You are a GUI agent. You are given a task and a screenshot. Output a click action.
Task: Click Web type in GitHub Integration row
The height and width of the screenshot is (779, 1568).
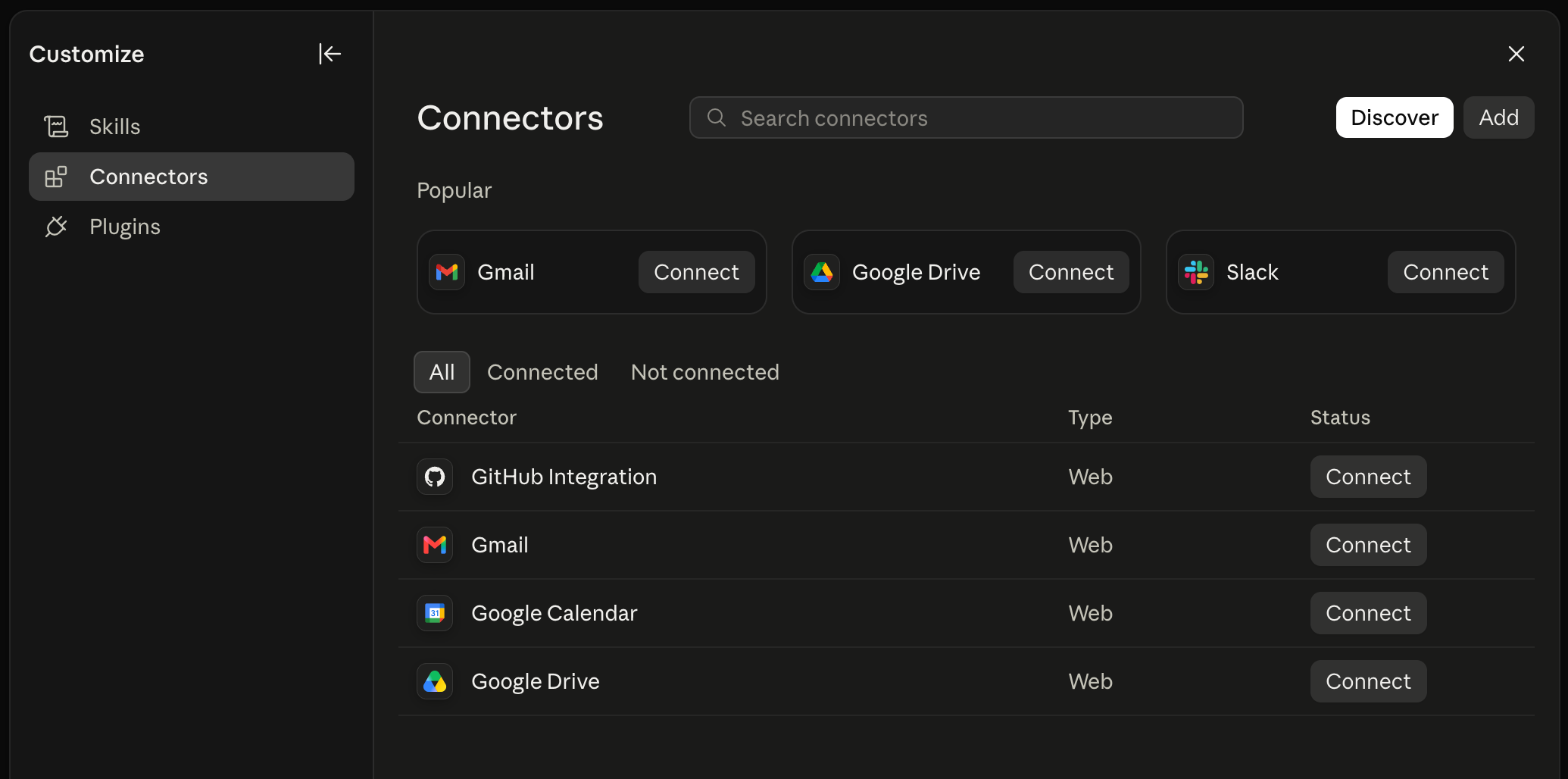point(1090,477)
